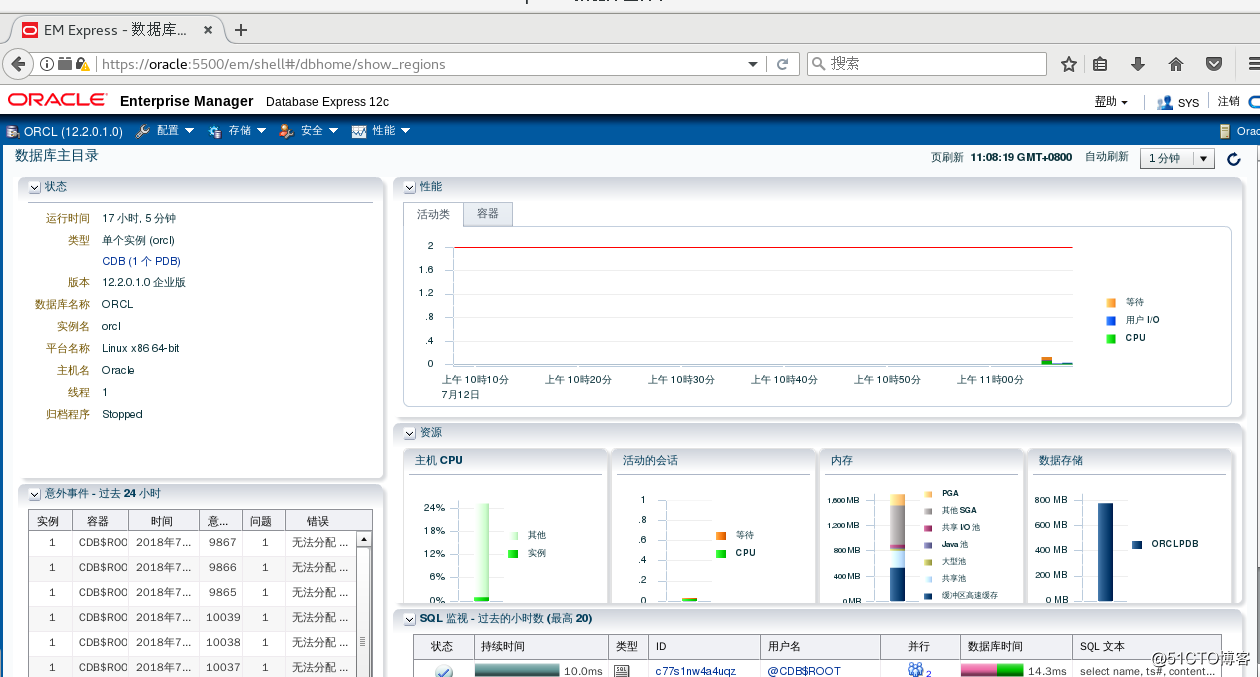Open the 帮助 help dropdown
The image size is (1260, 677).
click(x=1111, y=102)
